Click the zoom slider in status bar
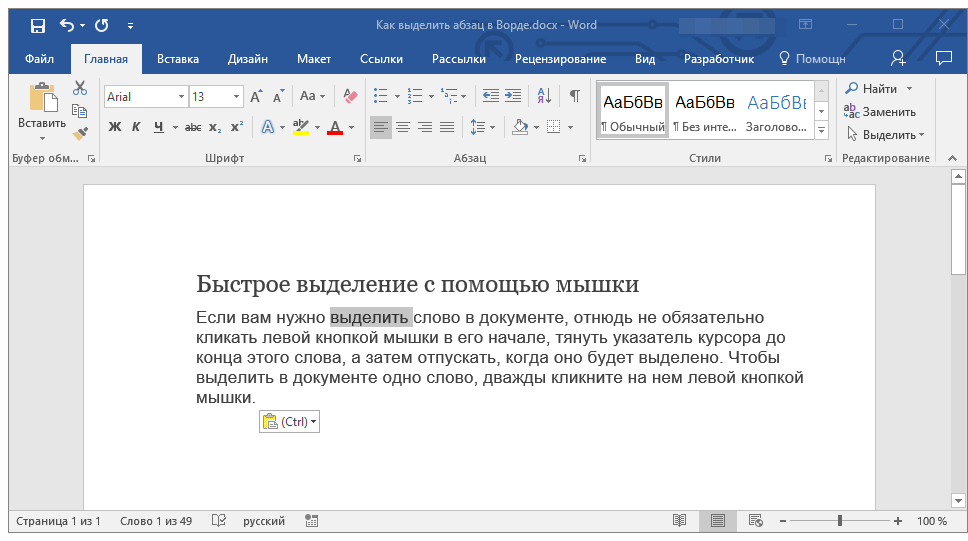 point(840,521)
